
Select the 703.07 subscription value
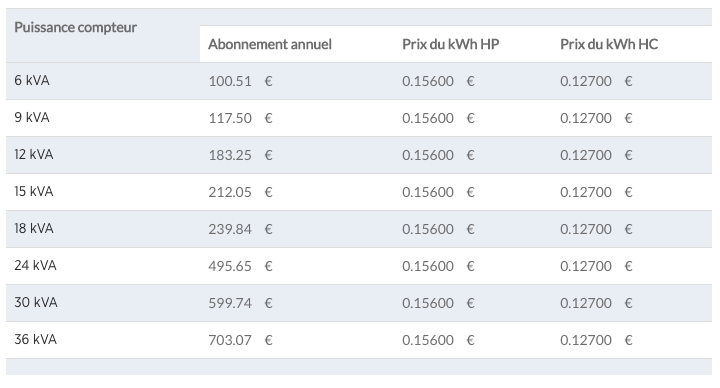pyautogui.click(x=230, y=340)
